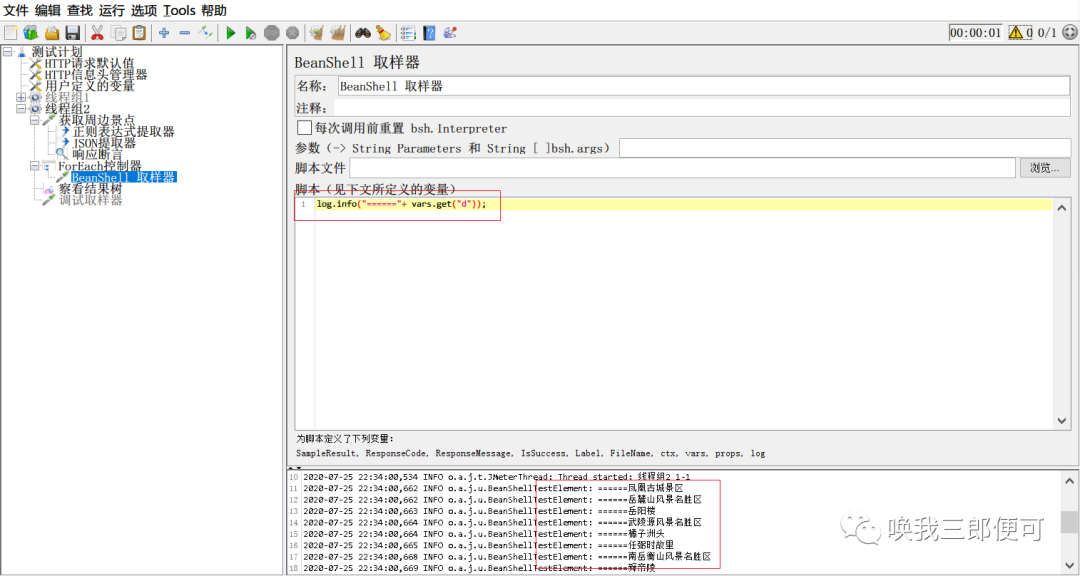Stop the running test via toolbar

[272, 32]
